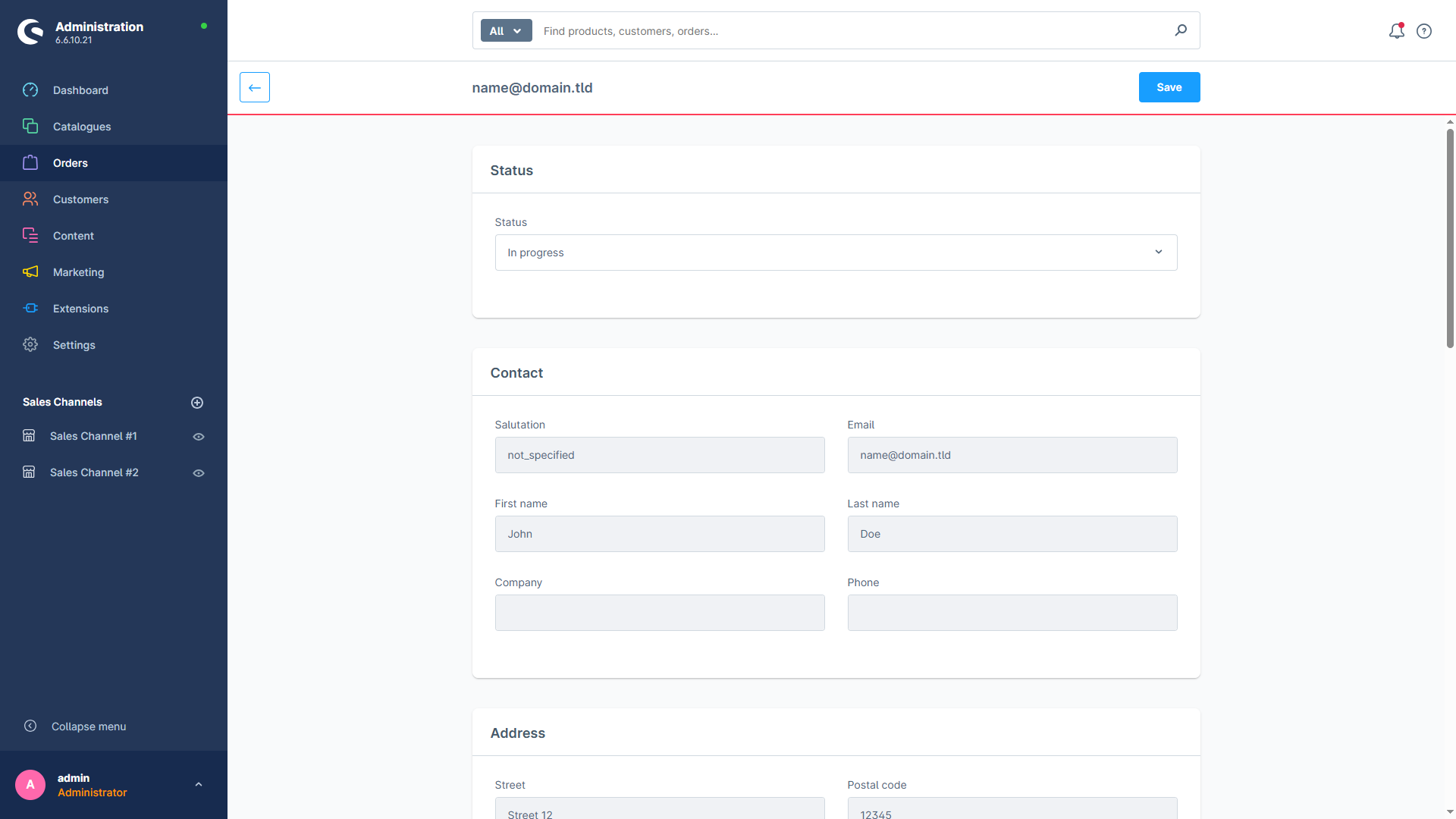Click the Street field

[660, 808]
